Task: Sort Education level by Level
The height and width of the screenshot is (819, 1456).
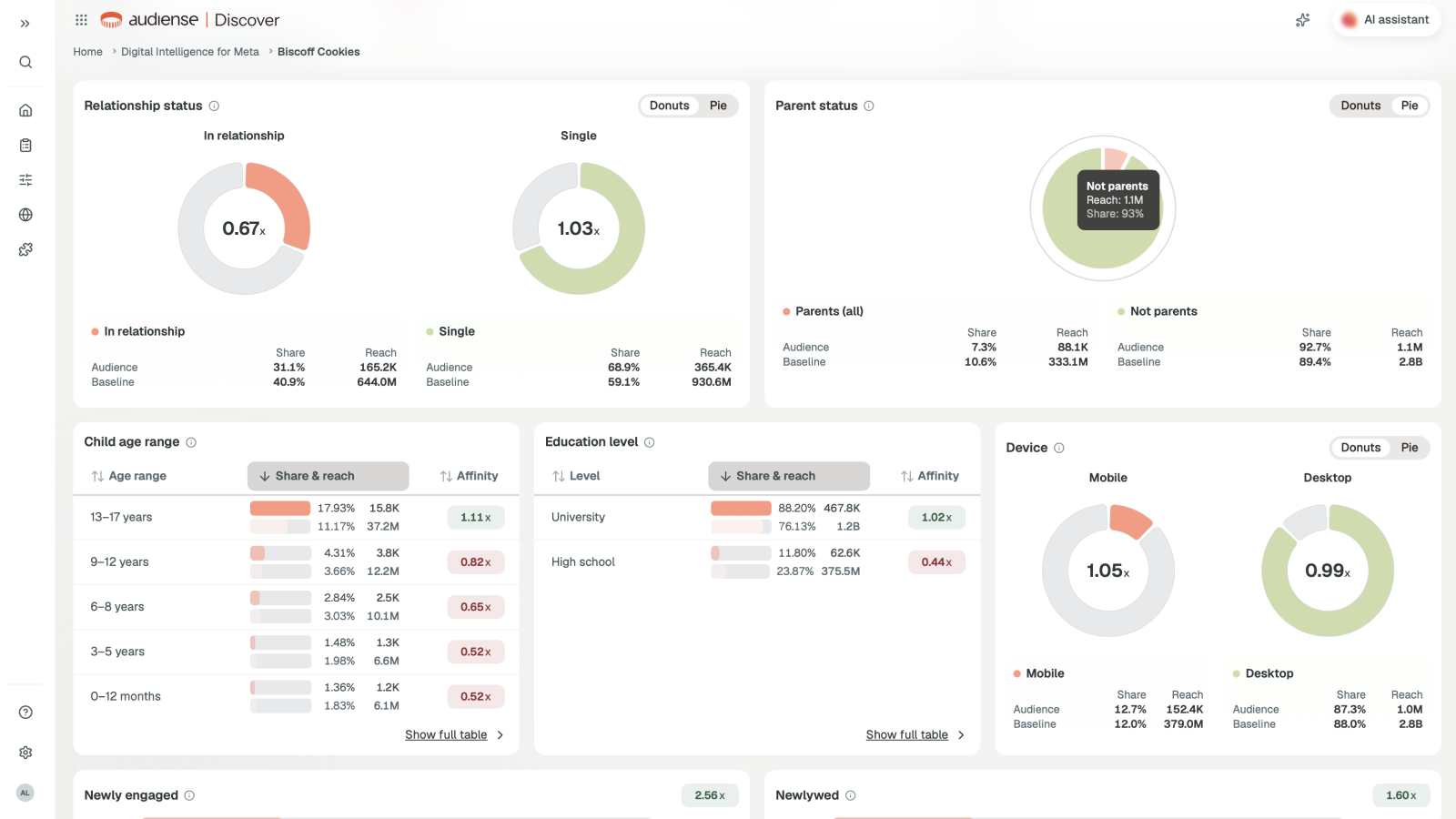Action: pyautogui.click(x=576, y=476)
